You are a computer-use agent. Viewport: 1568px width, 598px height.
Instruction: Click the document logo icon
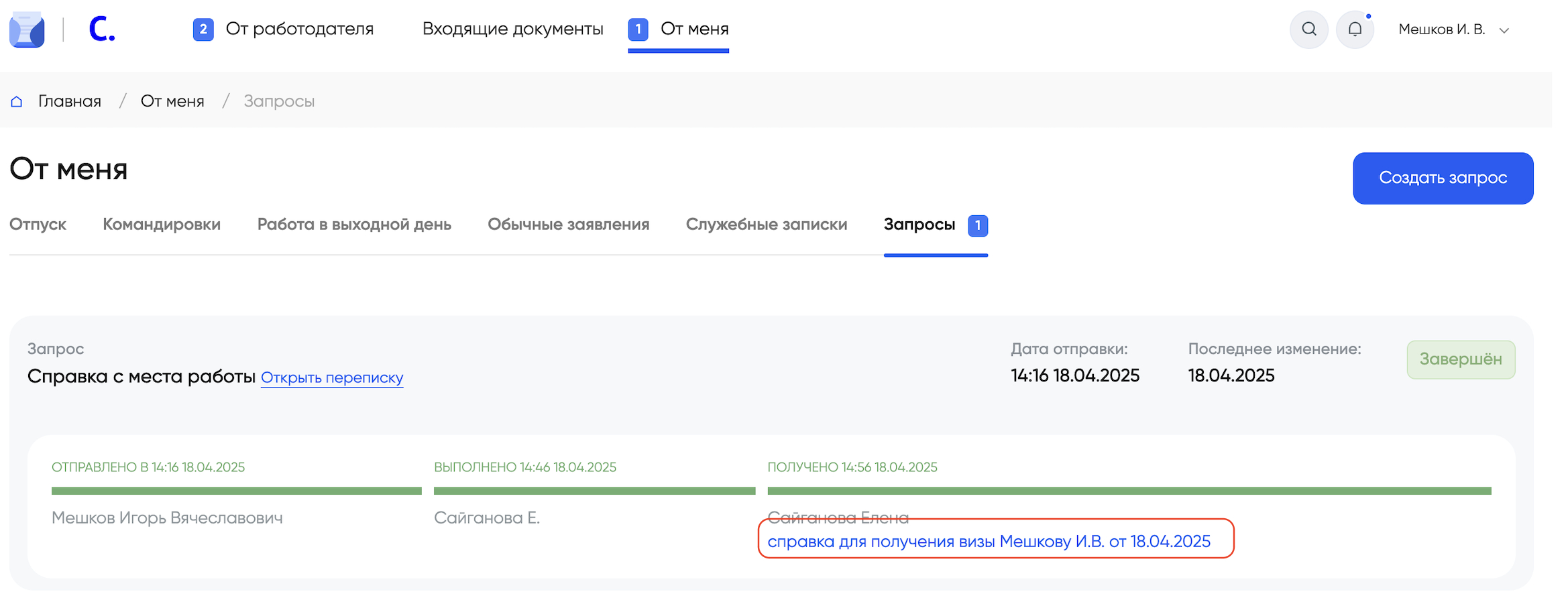(27, 30)
